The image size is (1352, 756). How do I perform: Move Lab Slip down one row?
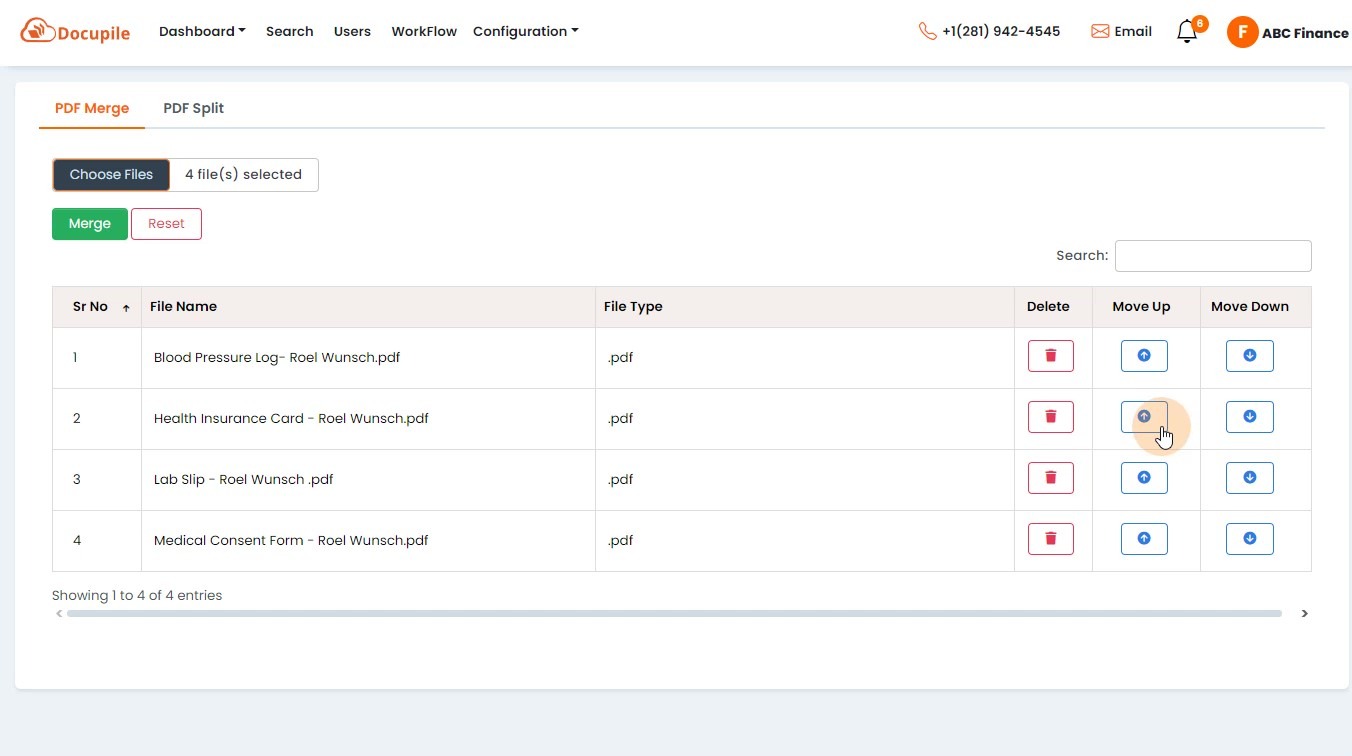(x=1249, y=477)
